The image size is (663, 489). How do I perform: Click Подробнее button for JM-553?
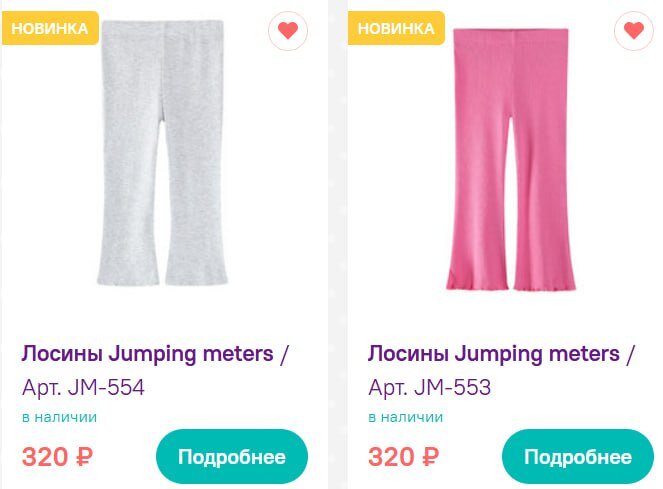[x=577, y=458]
